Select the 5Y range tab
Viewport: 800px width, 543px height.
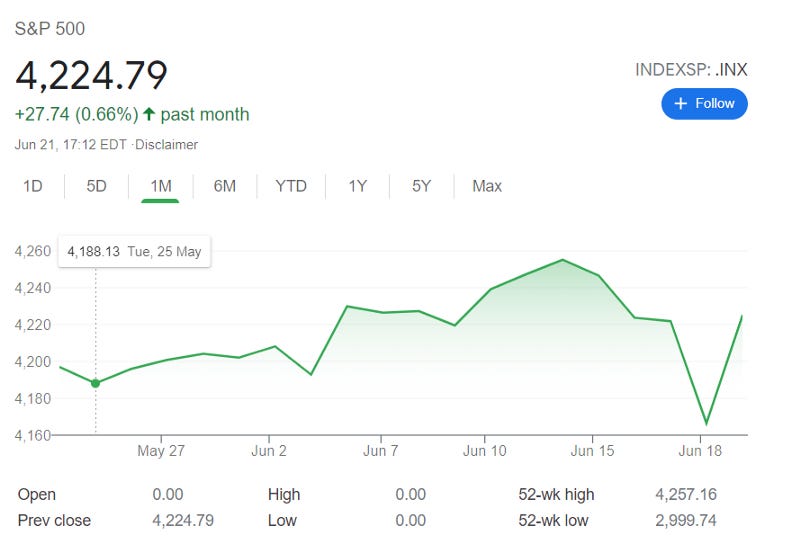pos(421,186)
